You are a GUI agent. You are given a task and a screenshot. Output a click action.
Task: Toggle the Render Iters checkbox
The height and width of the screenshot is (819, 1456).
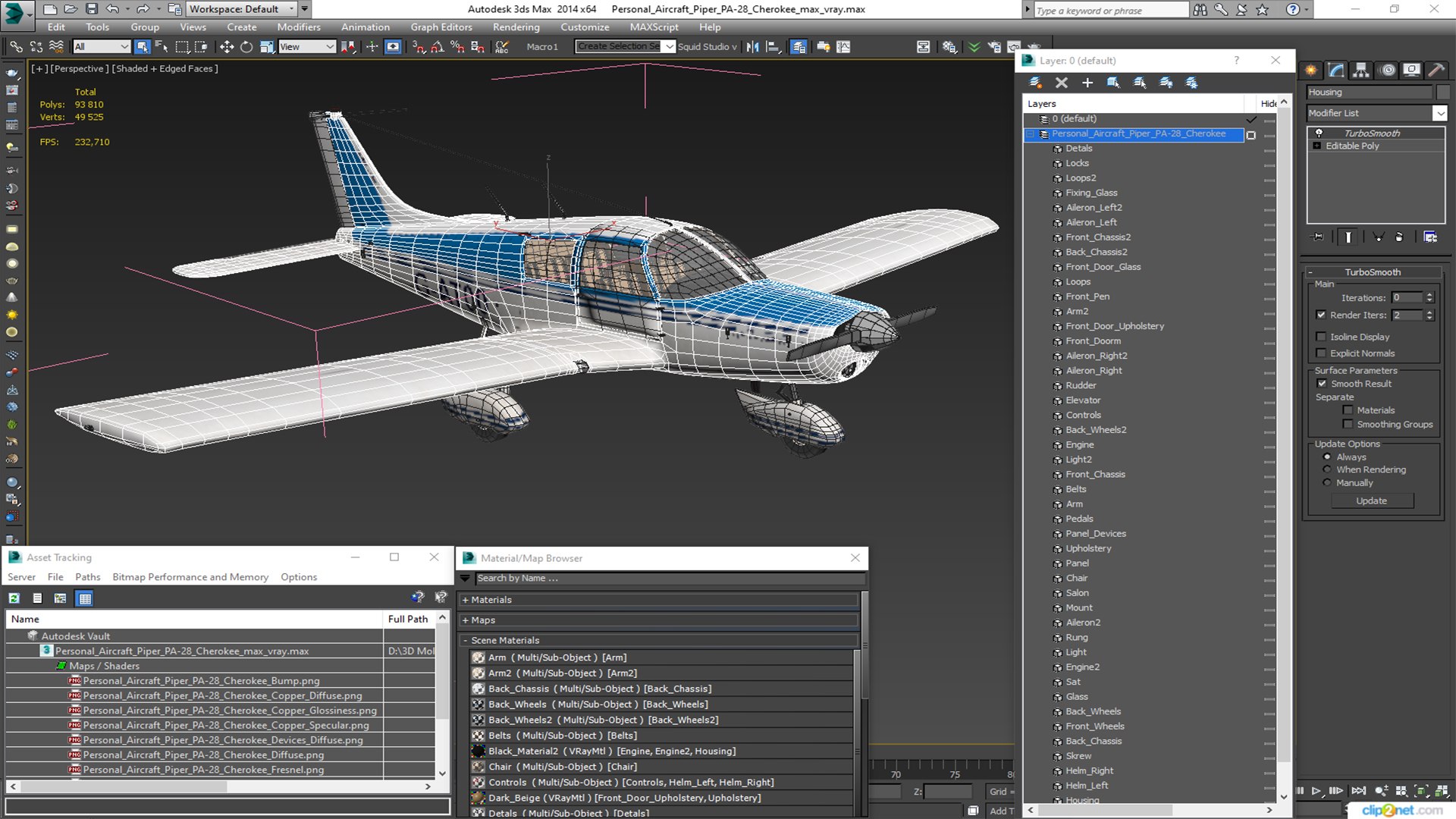click(1321, 315)
